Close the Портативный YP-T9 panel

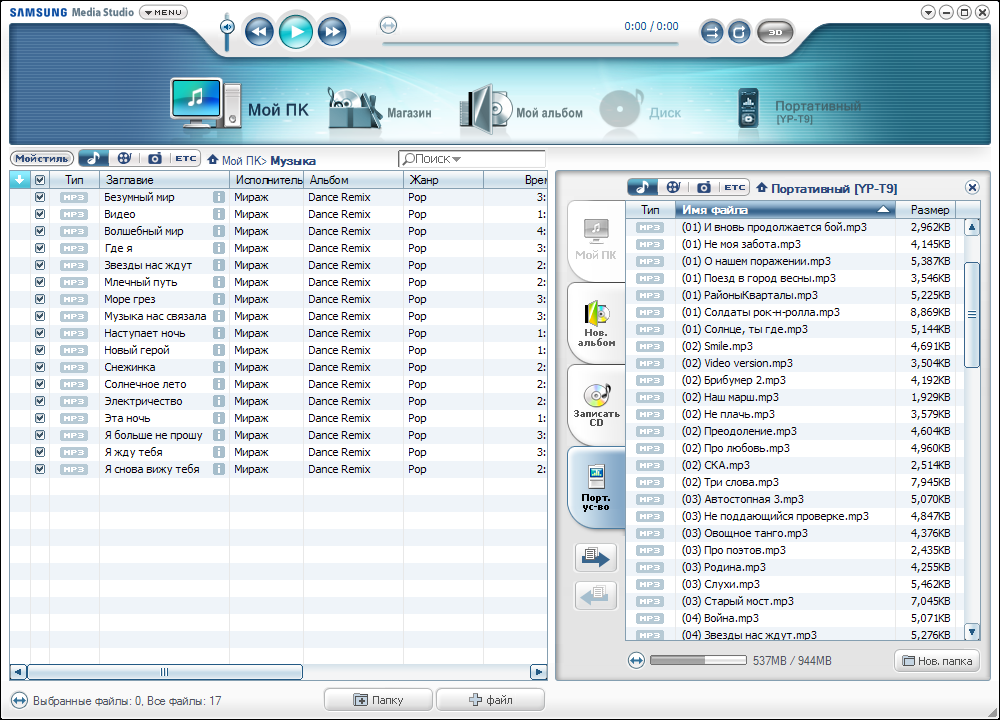(972, 187)
